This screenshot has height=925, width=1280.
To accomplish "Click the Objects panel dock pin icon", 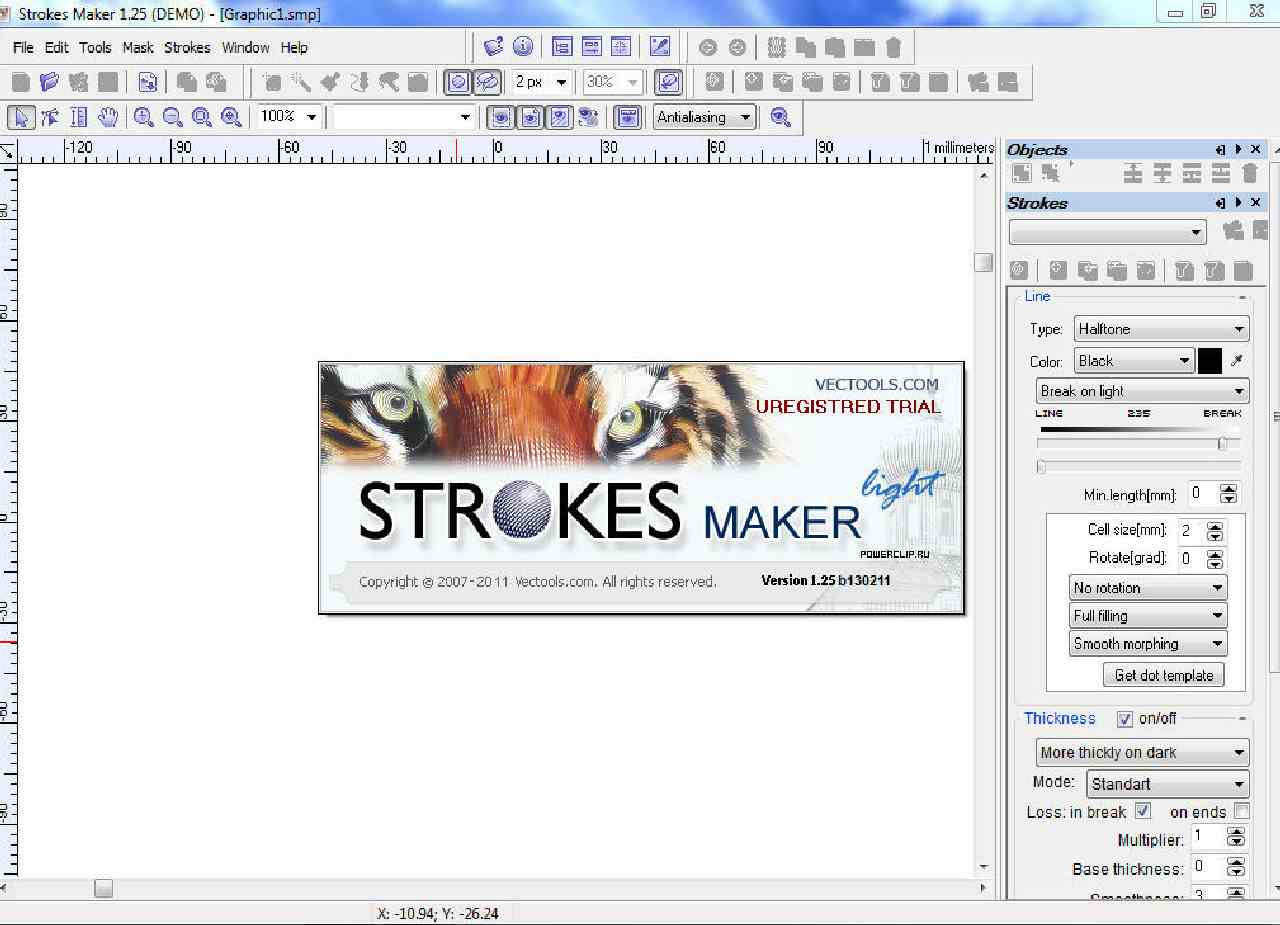I will [1221, 150].
